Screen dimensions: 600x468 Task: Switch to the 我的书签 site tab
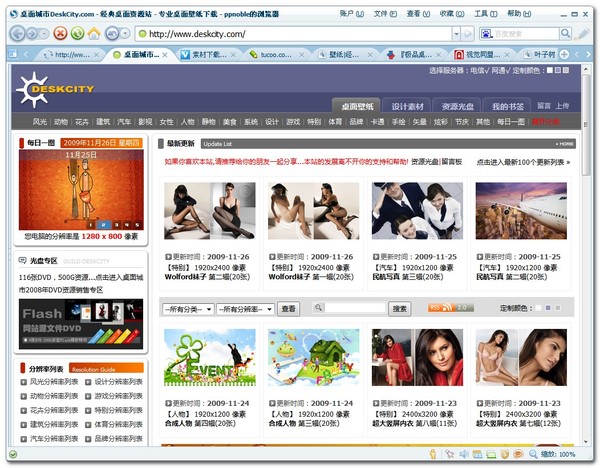507,106
